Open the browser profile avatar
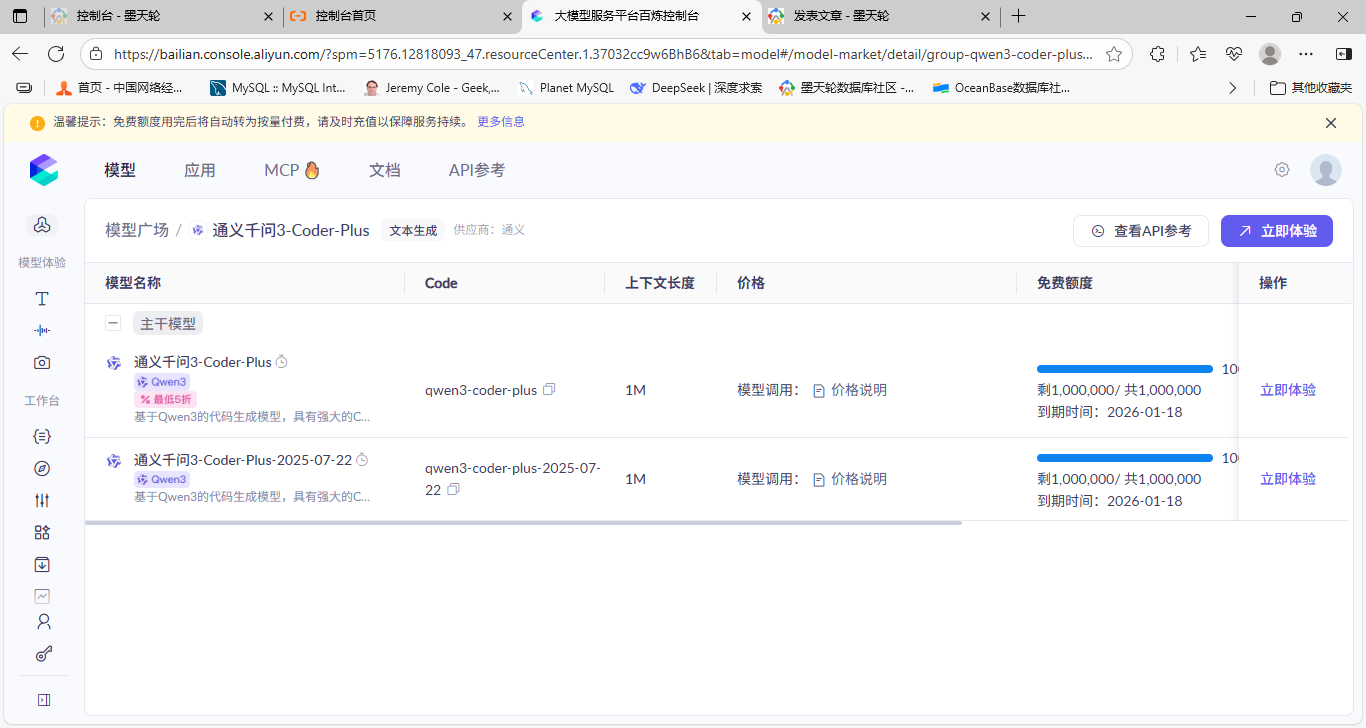The width and height of the screenshot is (1366, 728). (x=1270, y=54)
